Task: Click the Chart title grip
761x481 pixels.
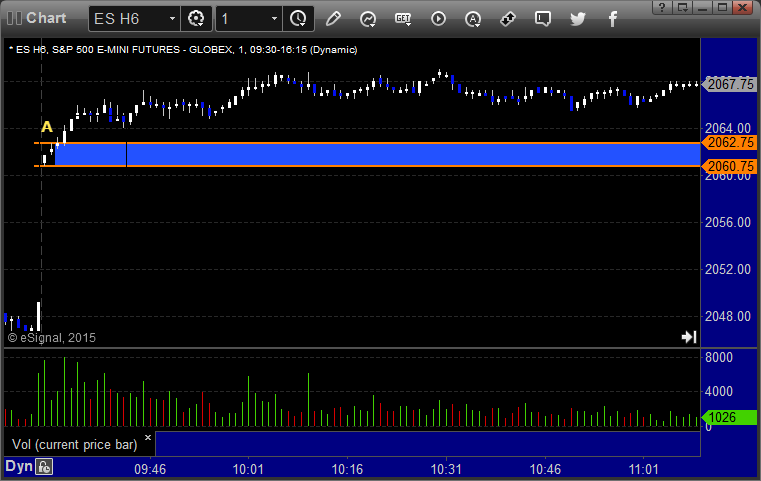Action: 14,18
